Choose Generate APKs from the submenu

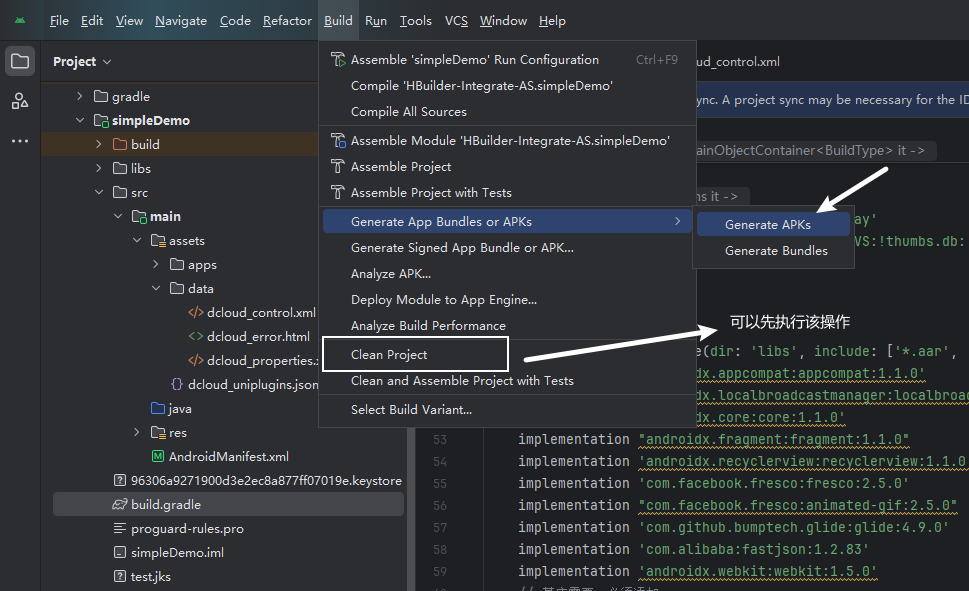pos(767,225)
